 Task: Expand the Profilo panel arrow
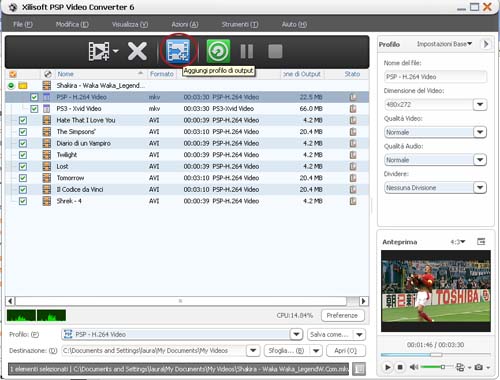(486, 44)
